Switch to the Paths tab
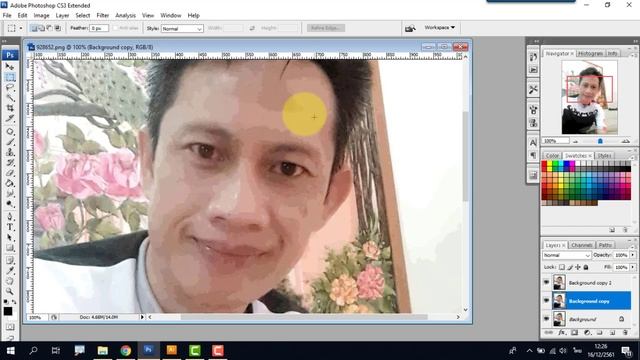This screenshot has height=360, width=640. point(605,245)
